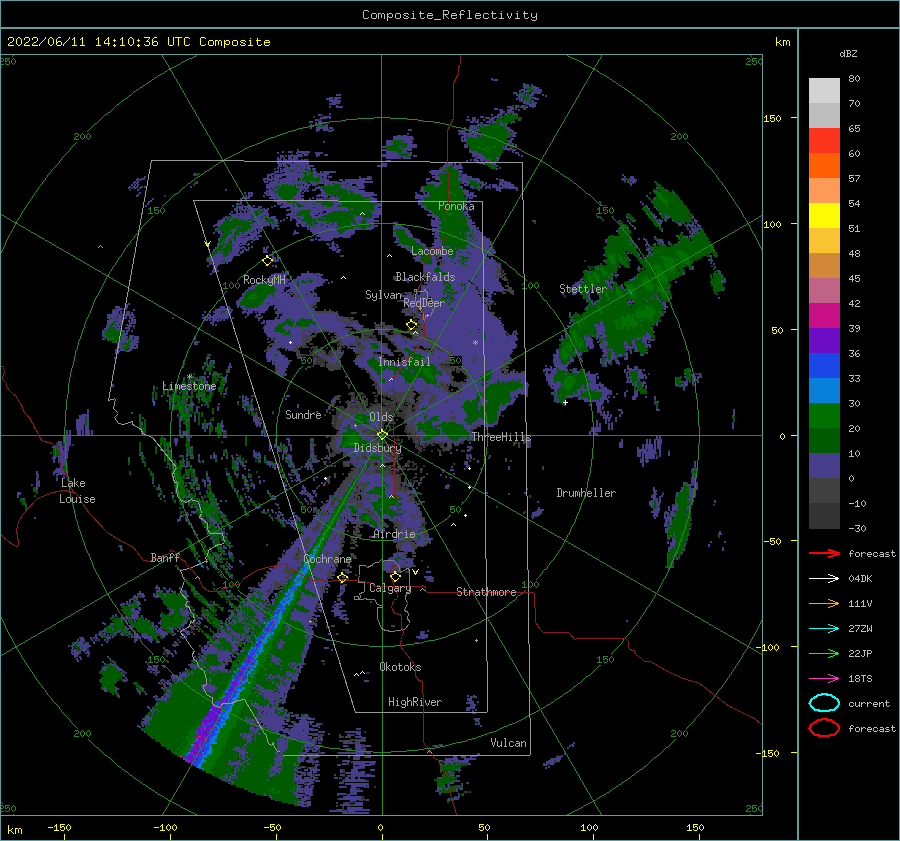This screenshot has width=900, height=841.
Task: Click the Sundre town label
Action: pos(303,414)
